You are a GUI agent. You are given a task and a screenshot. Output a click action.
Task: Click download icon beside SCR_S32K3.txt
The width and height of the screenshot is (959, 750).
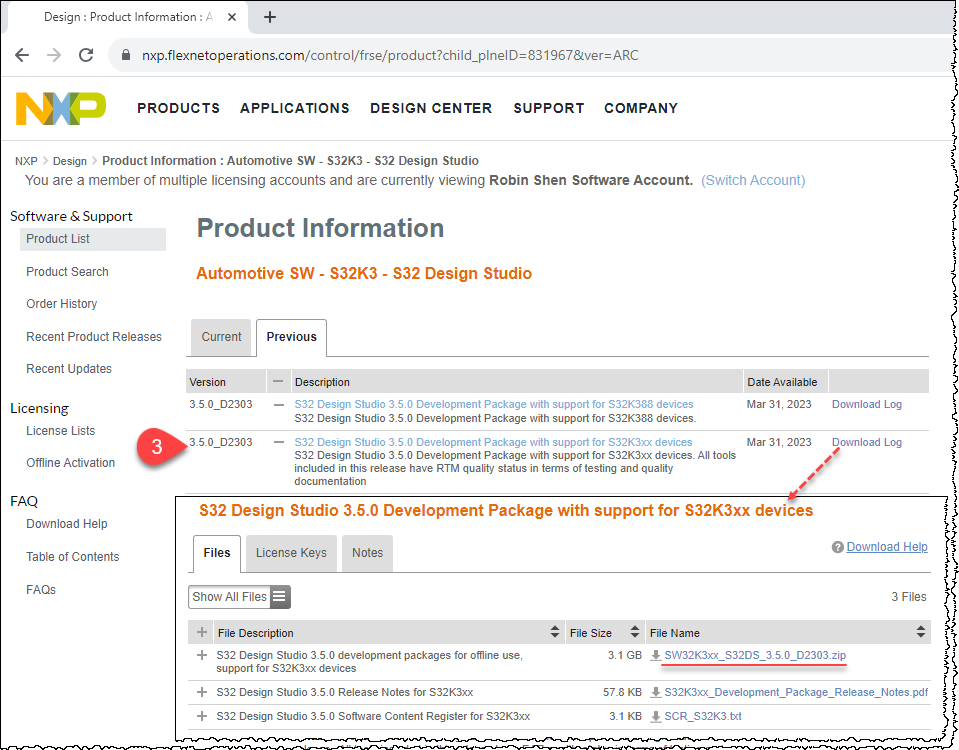tap(656, 716)
